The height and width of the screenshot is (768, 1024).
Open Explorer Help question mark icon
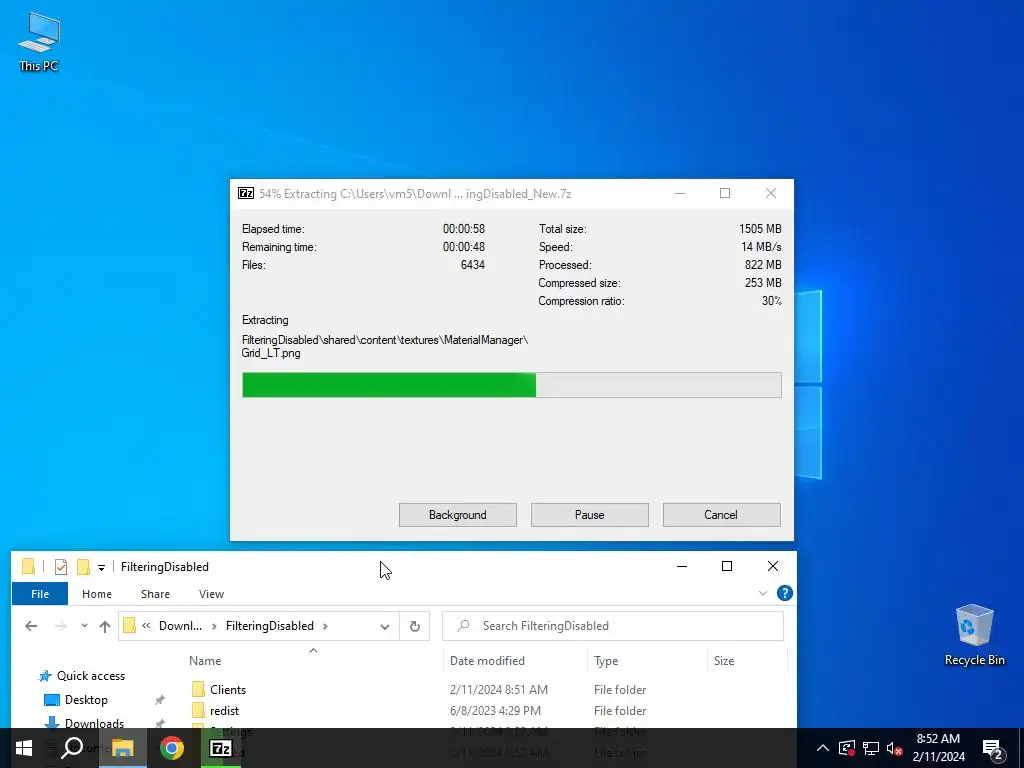[784, 593]
